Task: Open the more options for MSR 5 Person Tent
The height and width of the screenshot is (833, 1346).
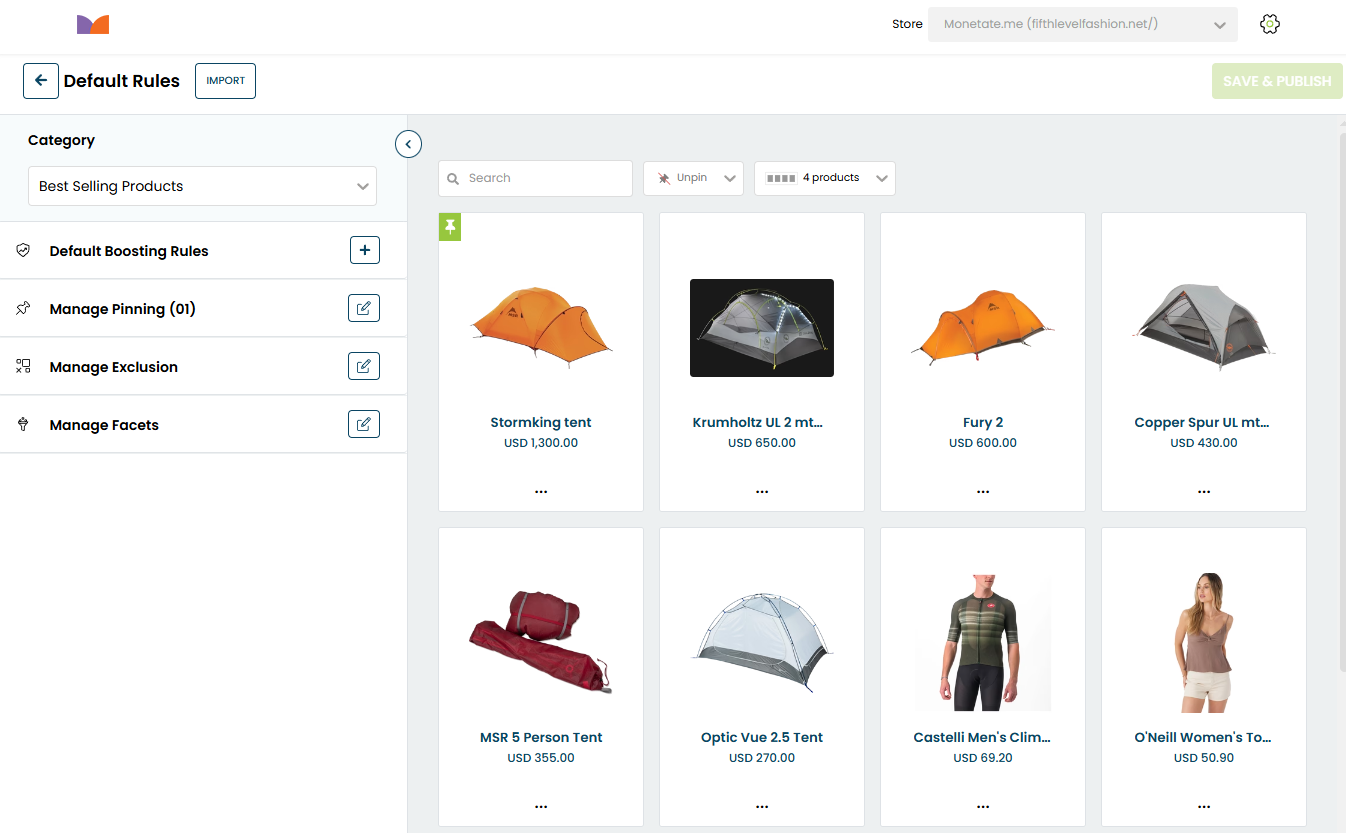Action: (x=541, y=806)
